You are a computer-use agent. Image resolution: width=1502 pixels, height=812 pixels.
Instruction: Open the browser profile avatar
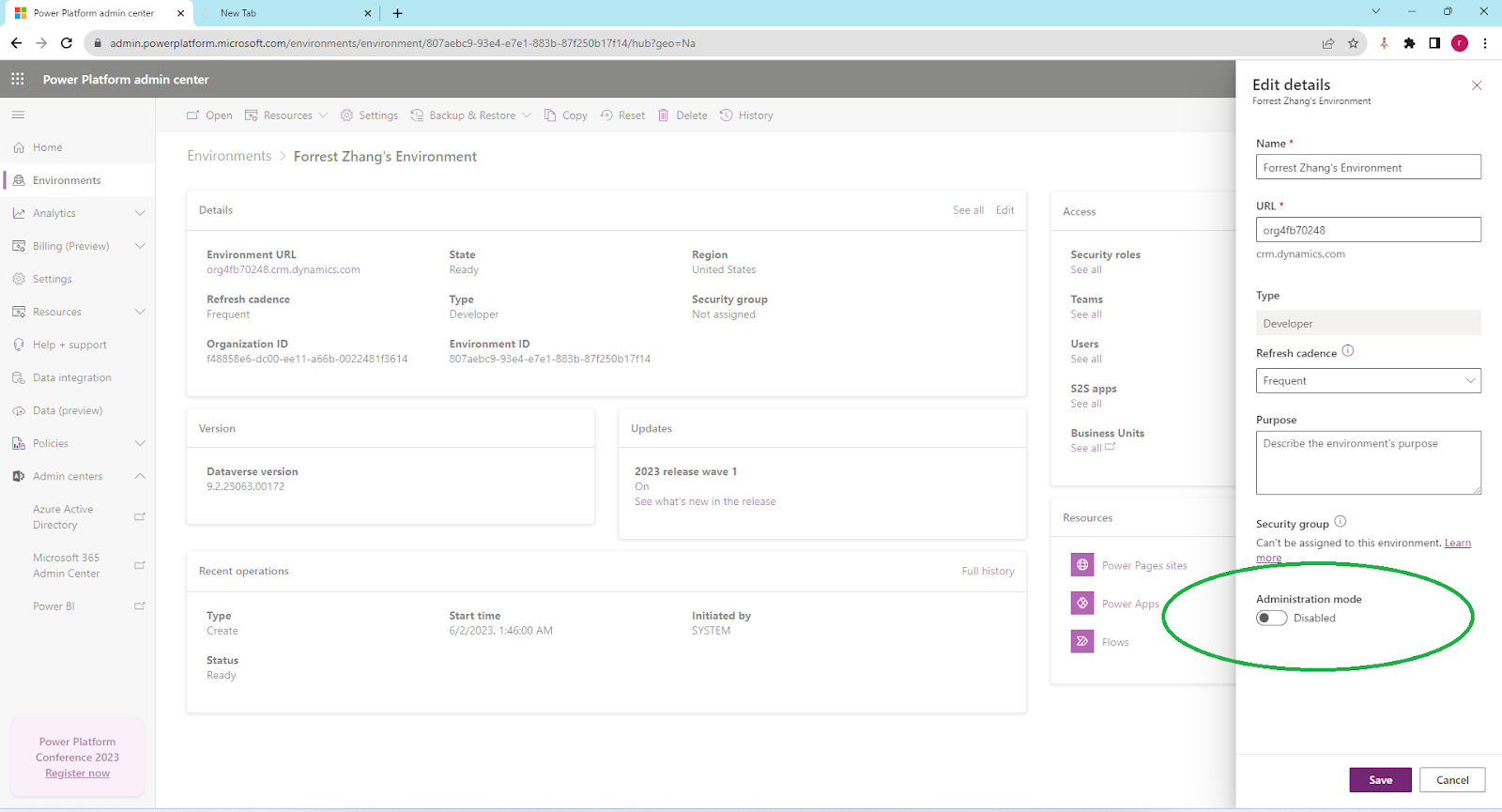point(1460,43)
